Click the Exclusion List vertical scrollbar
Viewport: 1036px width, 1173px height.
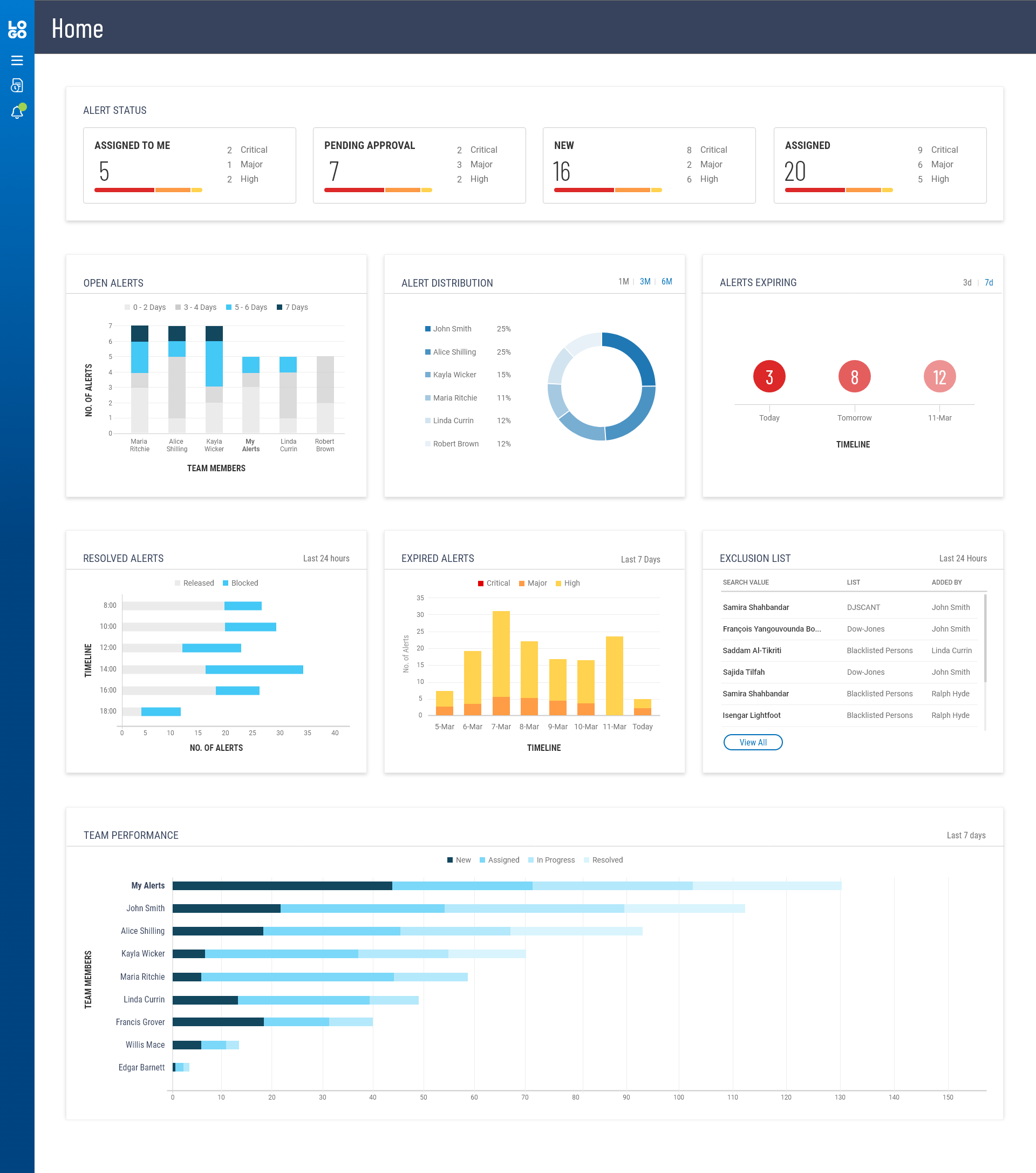click(x=985, y=638)
